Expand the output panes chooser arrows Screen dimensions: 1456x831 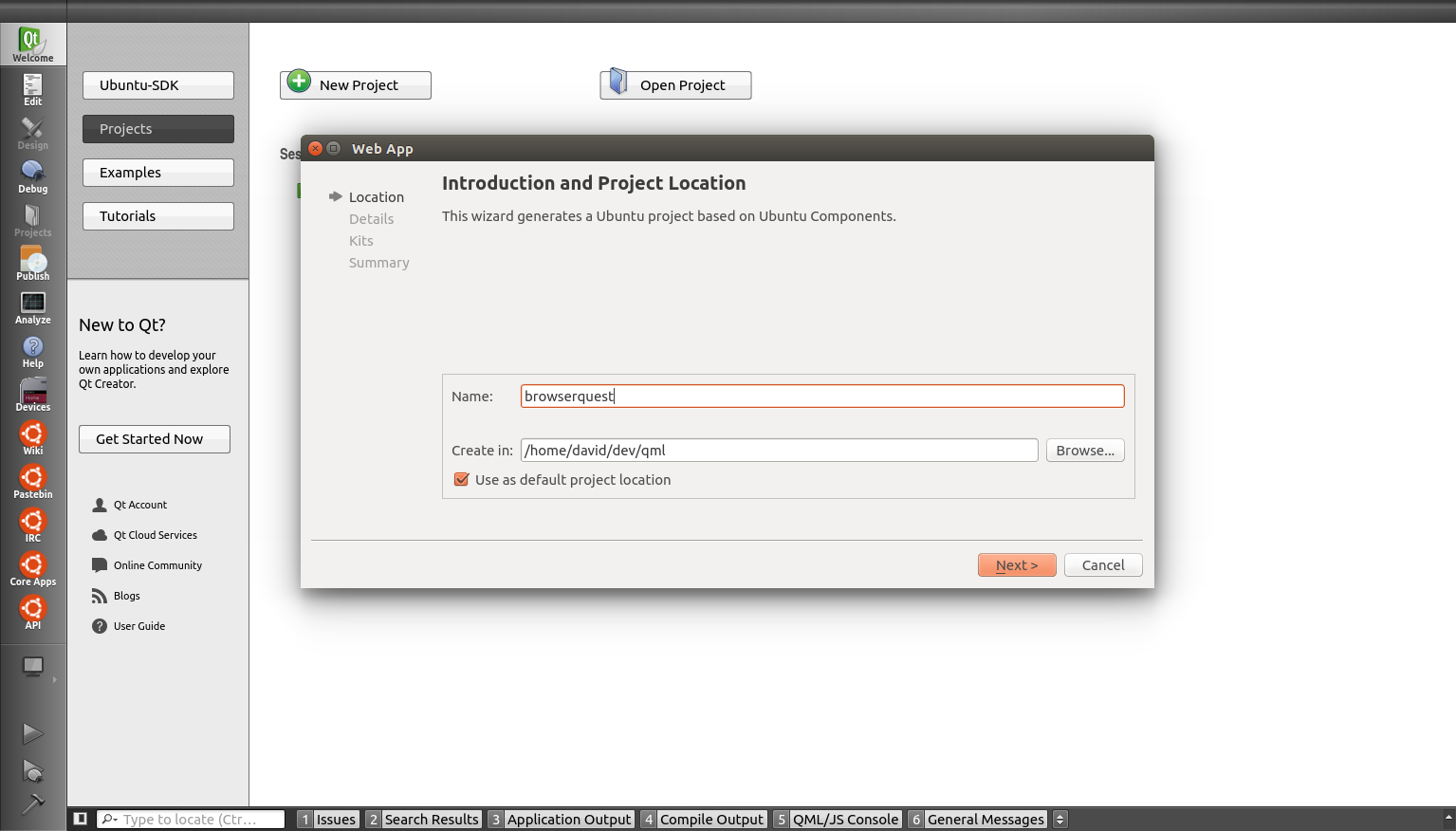click(1060, 819)
